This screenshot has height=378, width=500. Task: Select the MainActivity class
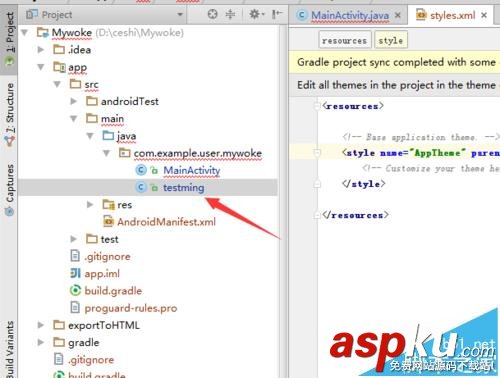pos(192,170)
